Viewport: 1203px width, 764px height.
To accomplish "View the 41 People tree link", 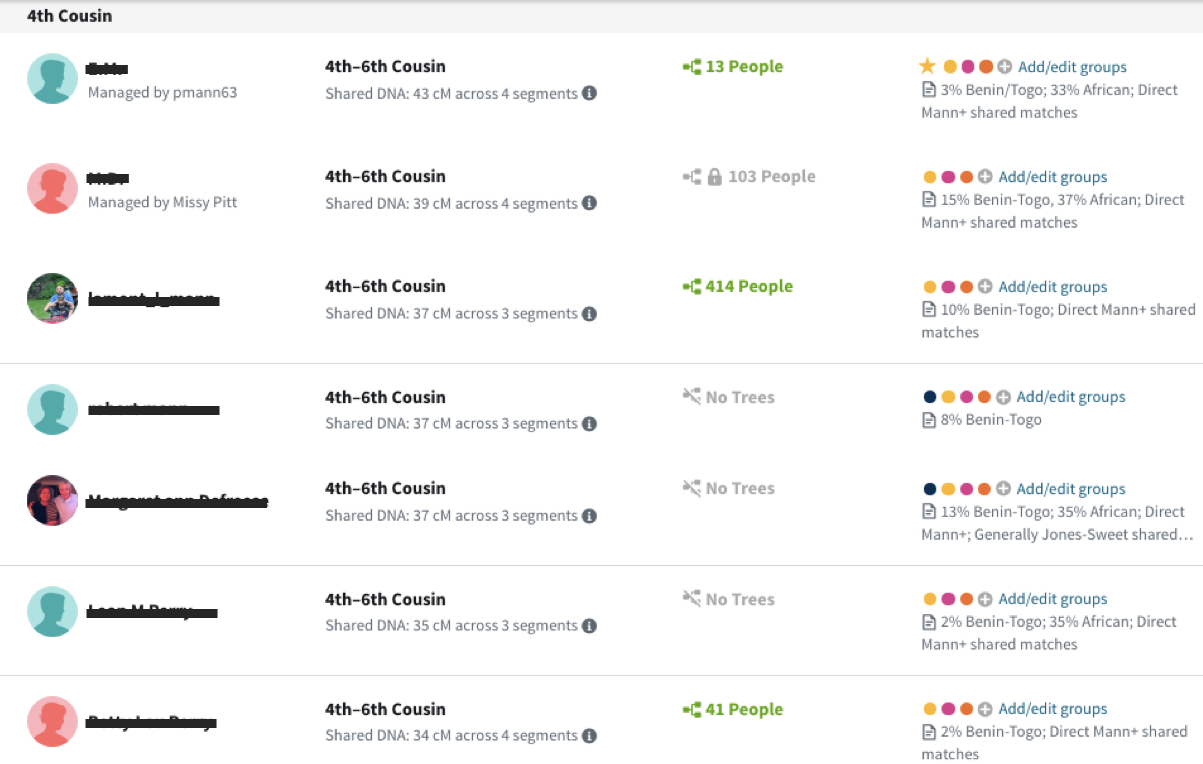I will (x=743, y=710).
